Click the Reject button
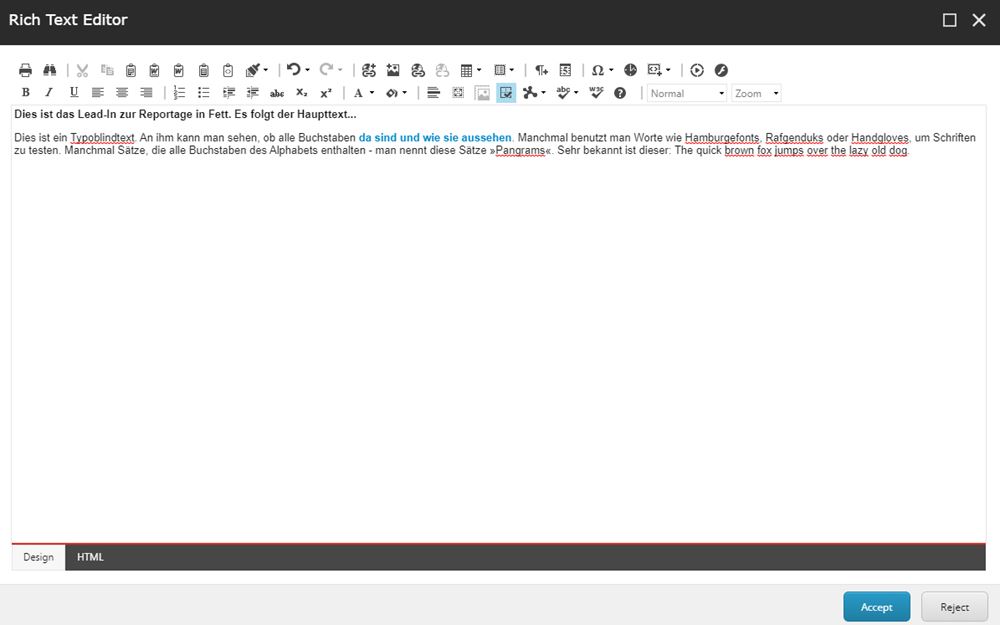Image resolution: width=1000 pixels, height=625 pixels. click(954, 607)
